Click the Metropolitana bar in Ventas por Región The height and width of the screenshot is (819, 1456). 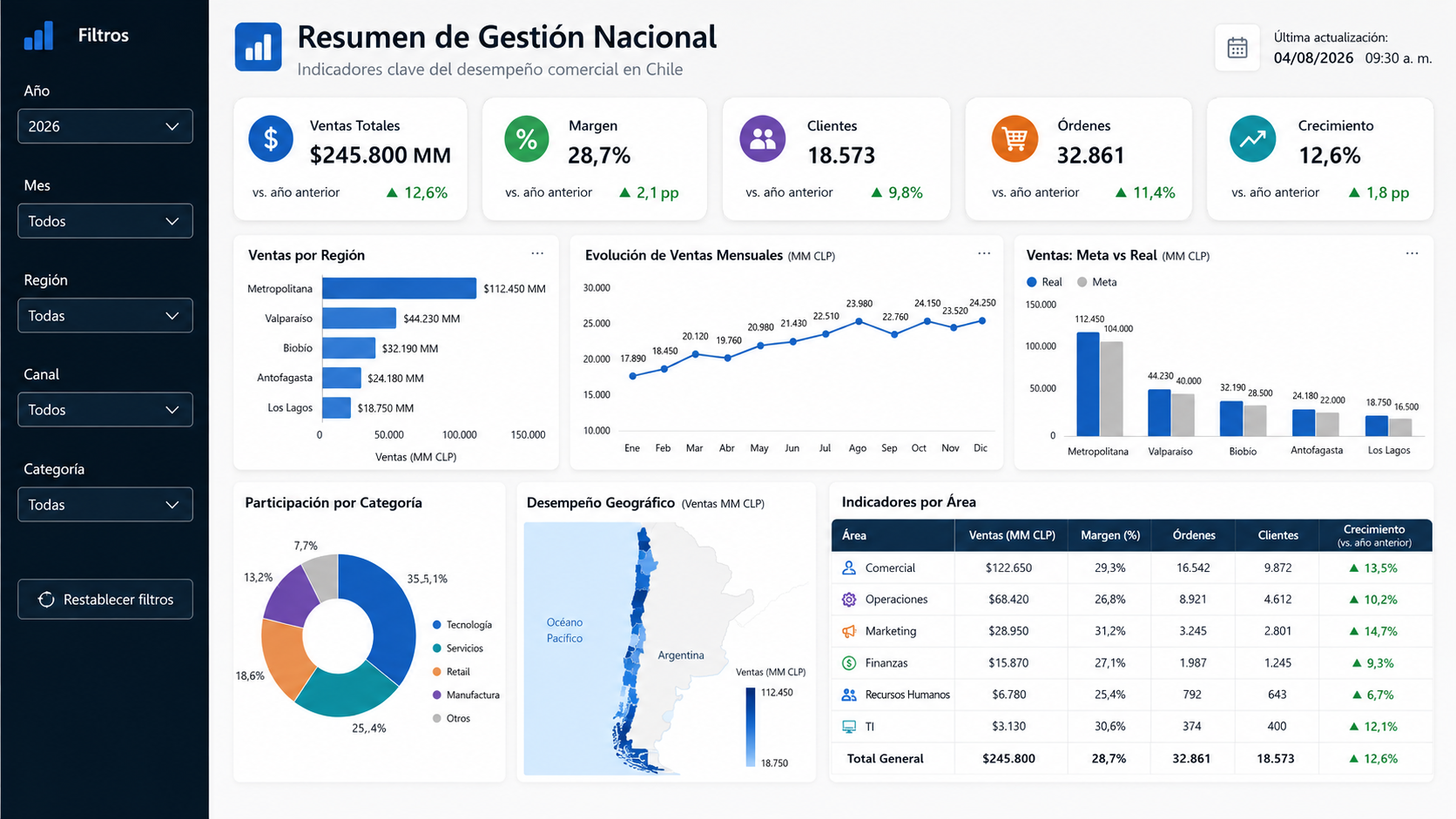[400, 288]
